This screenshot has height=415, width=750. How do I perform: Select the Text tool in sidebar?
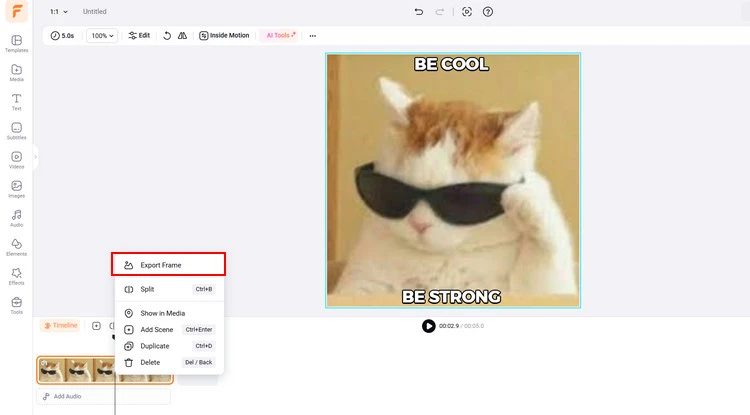pos(16,102)
